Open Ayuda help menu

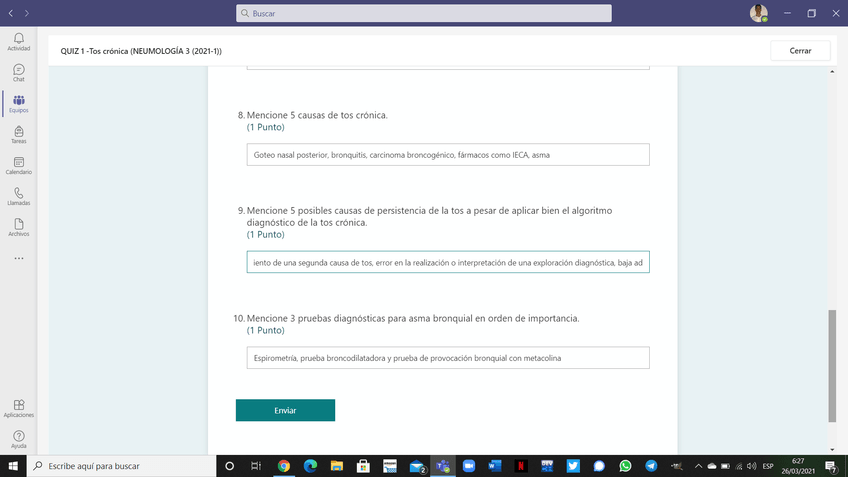pos(18,439)
